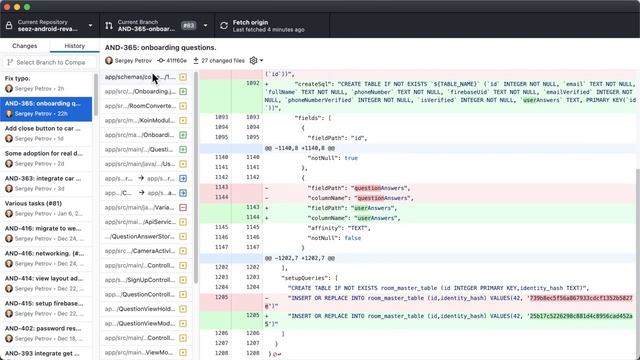Click the changed files list scrollbar
640x360 pixels.
pyautogui.click(x=196, y=178)
